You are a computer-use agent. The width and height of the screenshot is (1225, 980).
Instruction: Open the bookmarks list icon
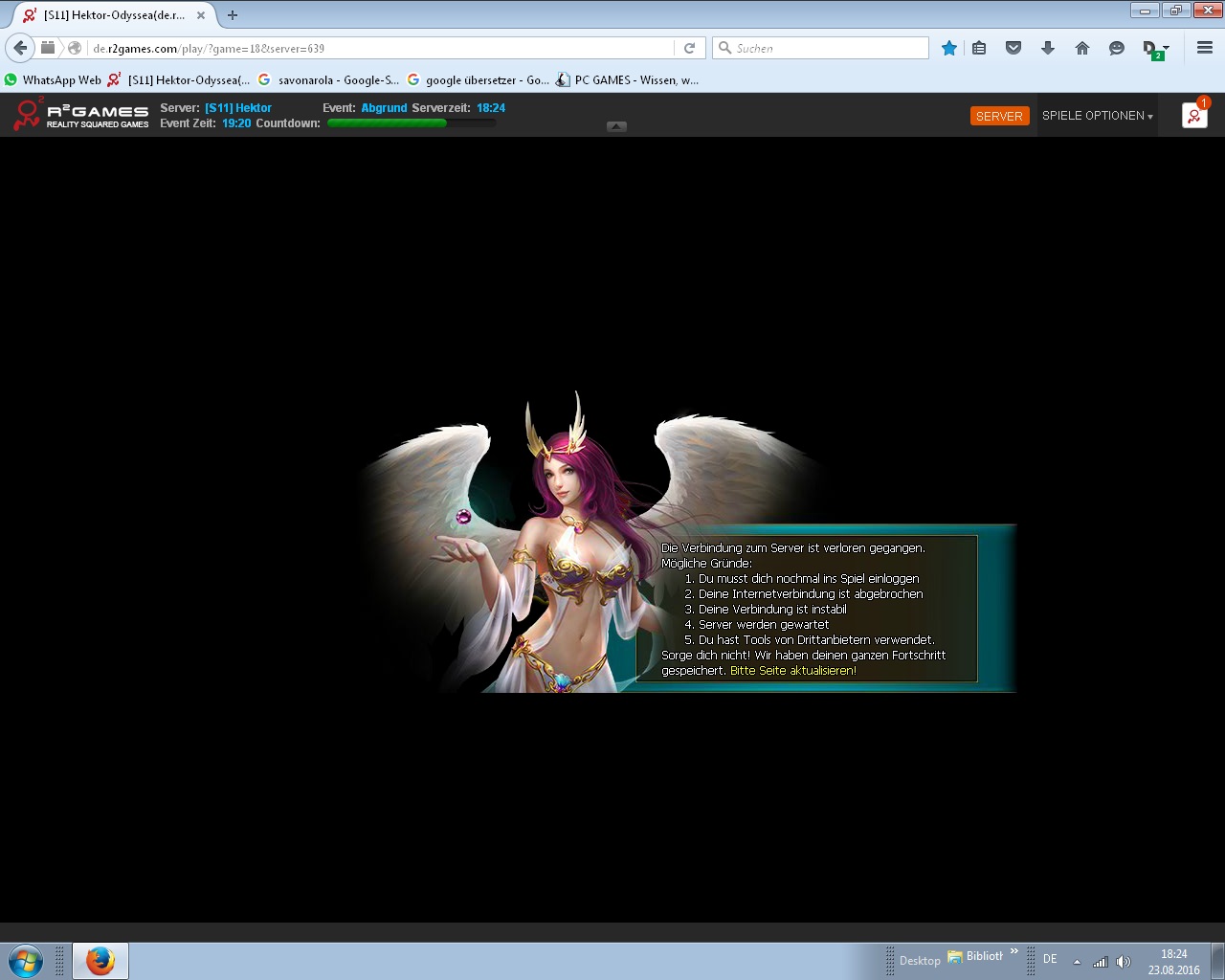979,48
